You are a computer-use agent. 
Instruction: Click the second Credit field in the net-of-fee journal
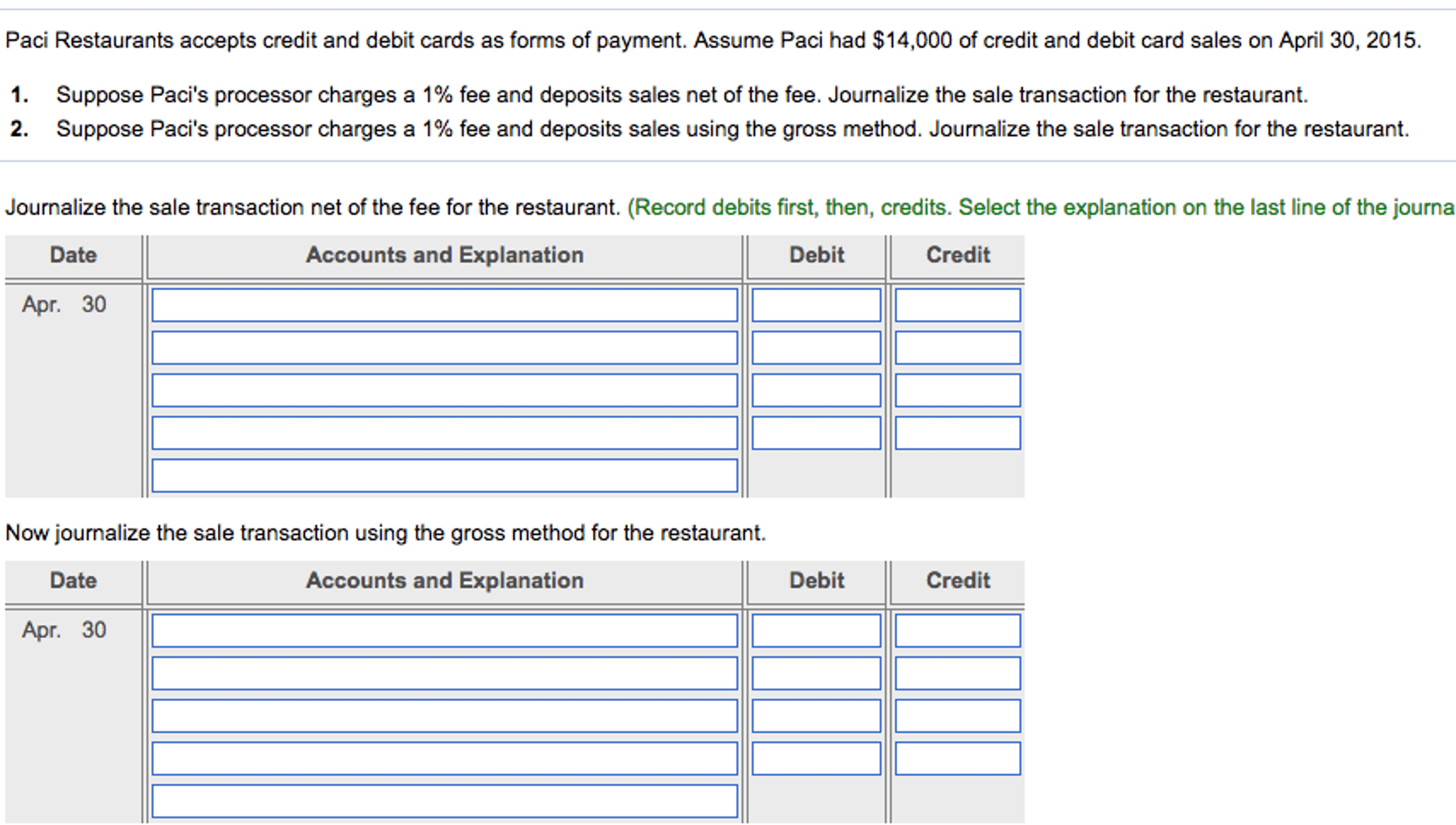point(957,348)
